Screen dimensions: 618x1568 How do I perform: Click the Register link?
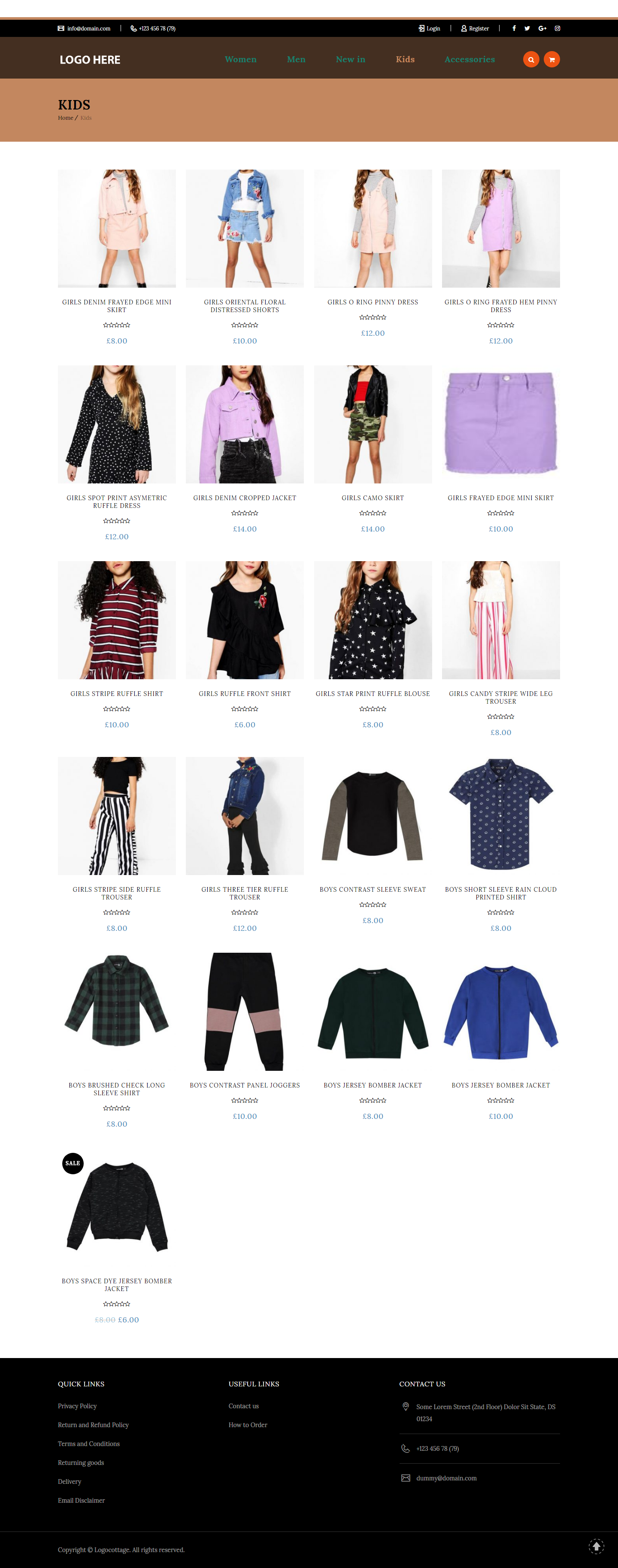(475, 29)
